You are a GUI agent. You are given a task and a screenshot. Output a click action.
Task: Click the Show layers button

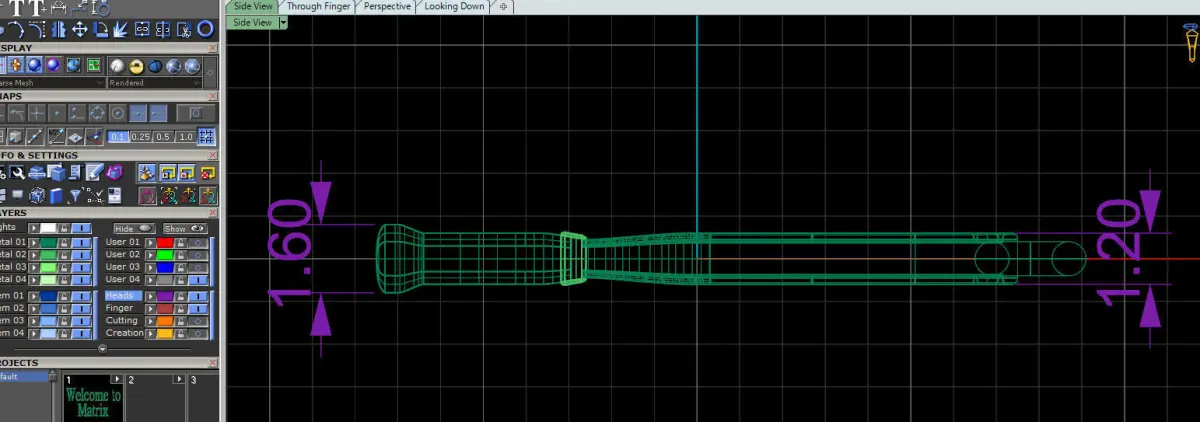click(x=185, y=228)
